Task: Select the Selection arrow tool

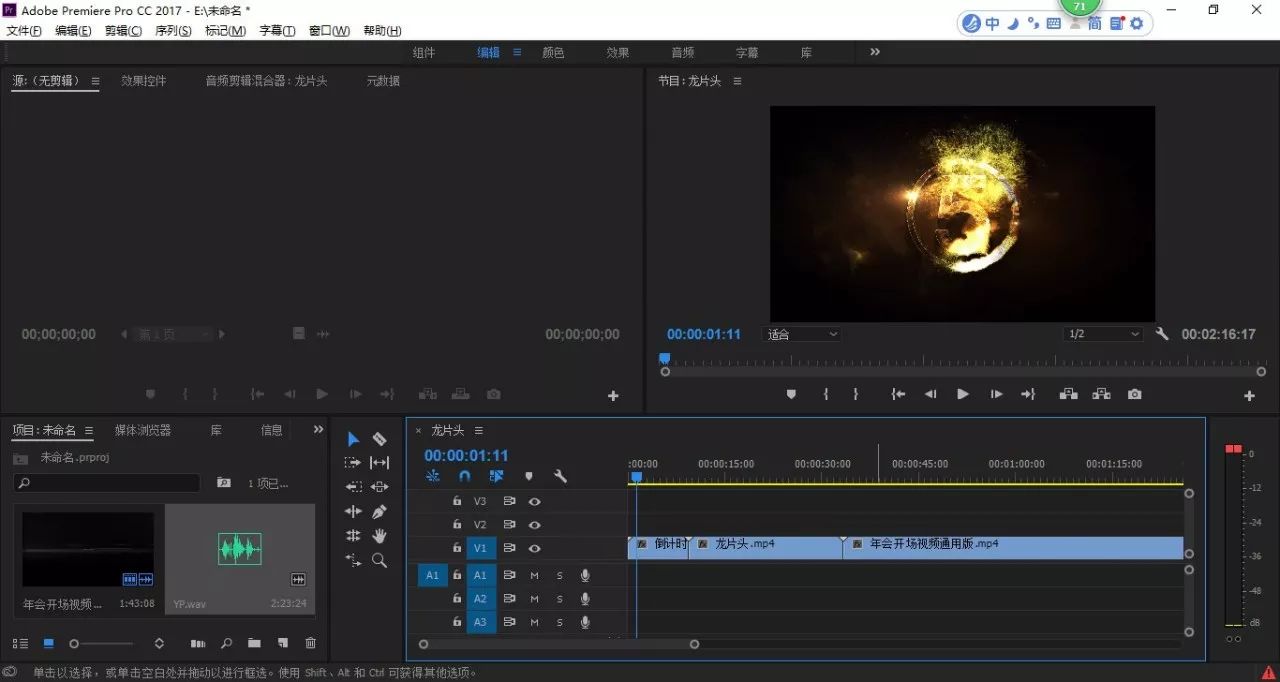Action: pyautogui.click(x=353, y=439)
